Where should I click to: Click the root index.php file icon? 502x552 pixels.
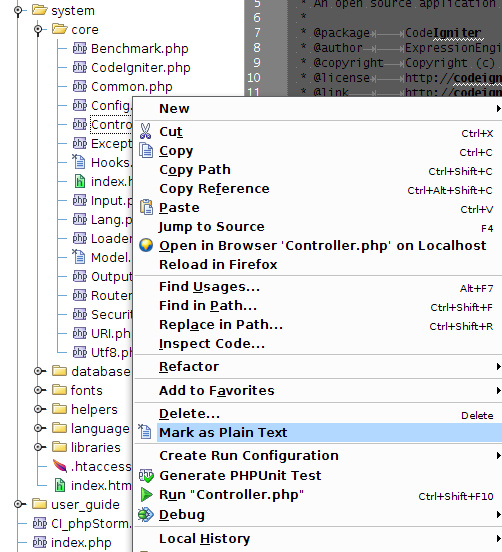[40, 542]
